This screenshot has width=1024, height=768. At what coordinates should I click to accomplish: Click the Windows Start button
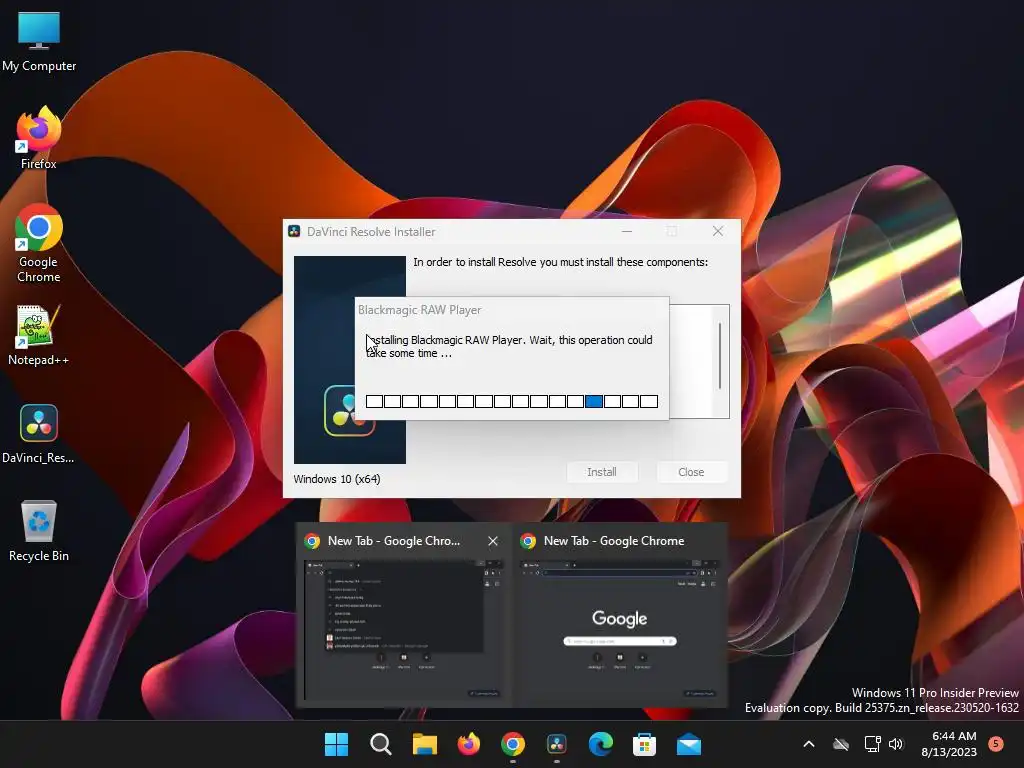pos(336,744)
